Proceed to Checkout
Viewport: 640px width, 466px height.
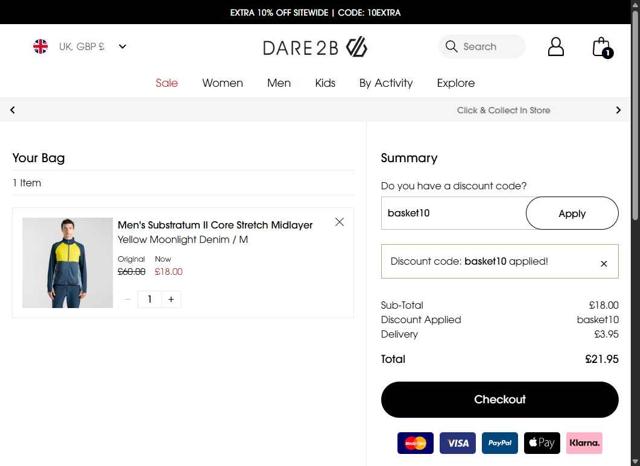coord(500,399)
